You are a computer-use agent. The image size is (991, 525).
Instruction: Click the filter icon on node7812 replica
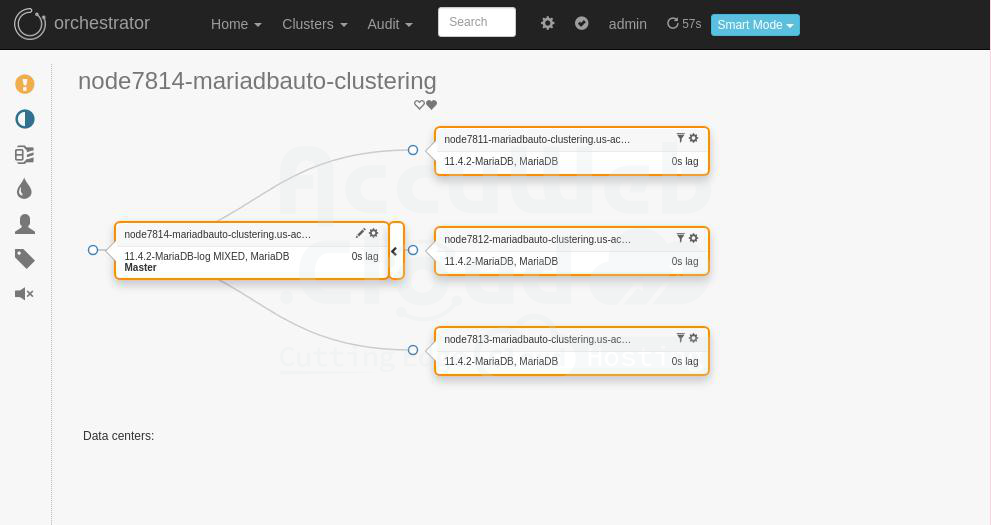(680, 238)
